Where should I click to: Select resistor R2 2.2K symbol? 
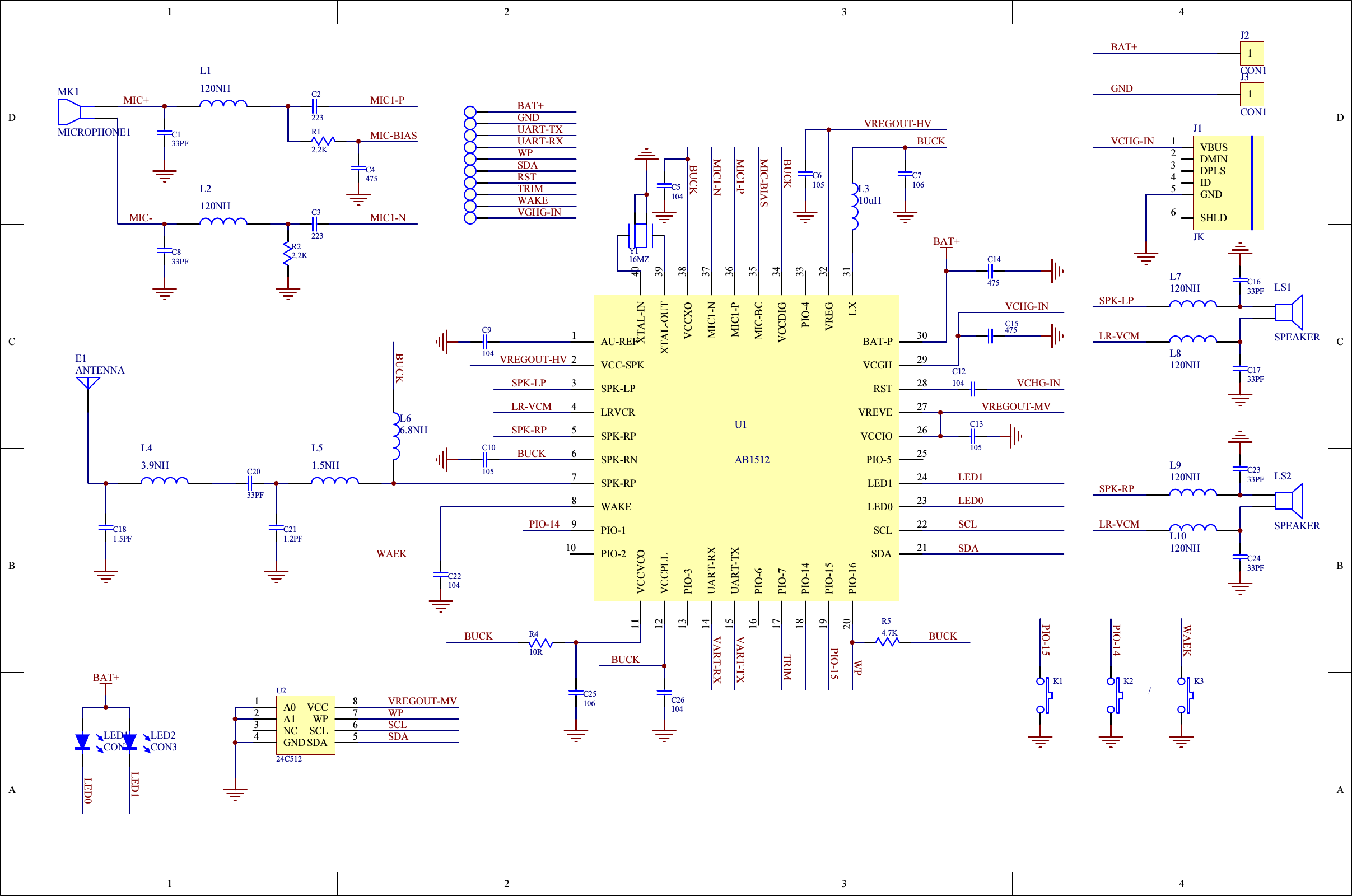(x=287, y=253)
